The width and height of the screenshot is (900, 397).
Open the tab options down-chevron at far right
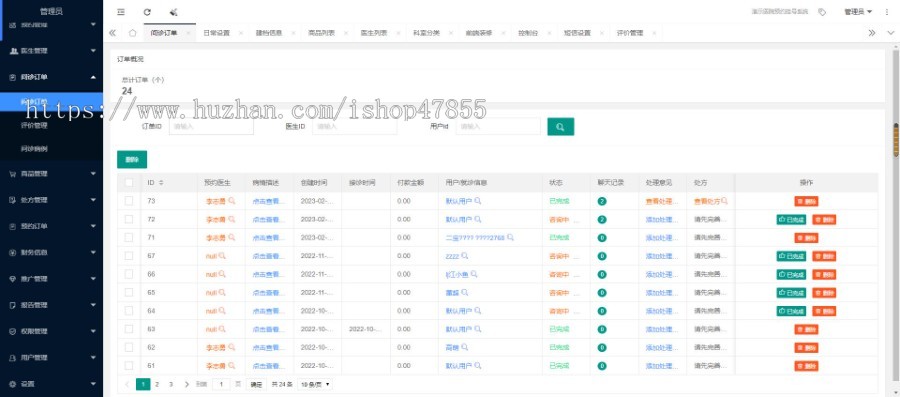coord(890,33)
